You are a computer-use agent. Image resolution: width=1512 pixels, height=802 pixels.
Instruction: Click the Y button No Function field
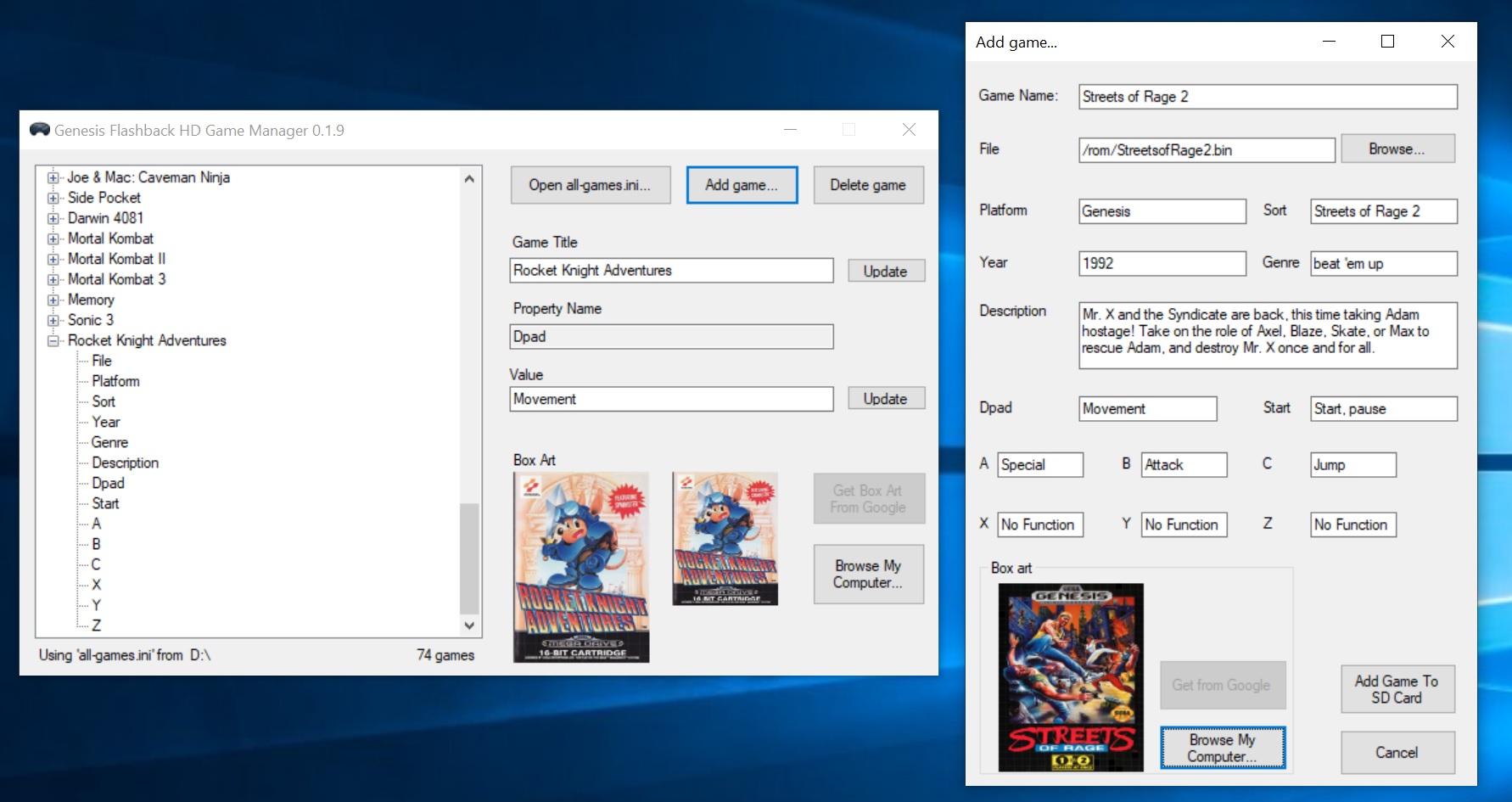[x=1184, y=524]
